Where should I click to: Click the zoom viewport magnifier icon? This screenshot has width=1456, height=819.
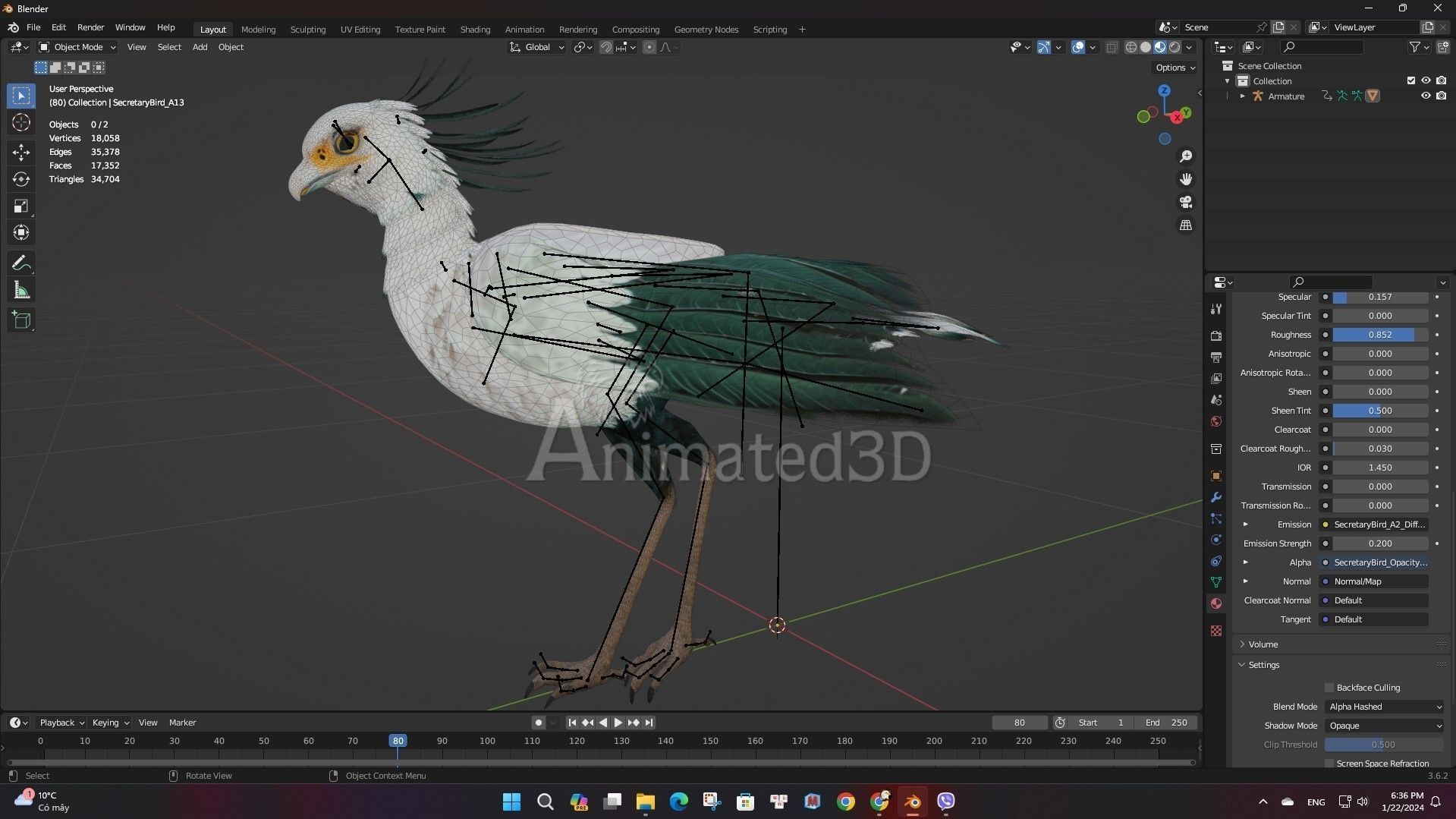[1186, 156]
